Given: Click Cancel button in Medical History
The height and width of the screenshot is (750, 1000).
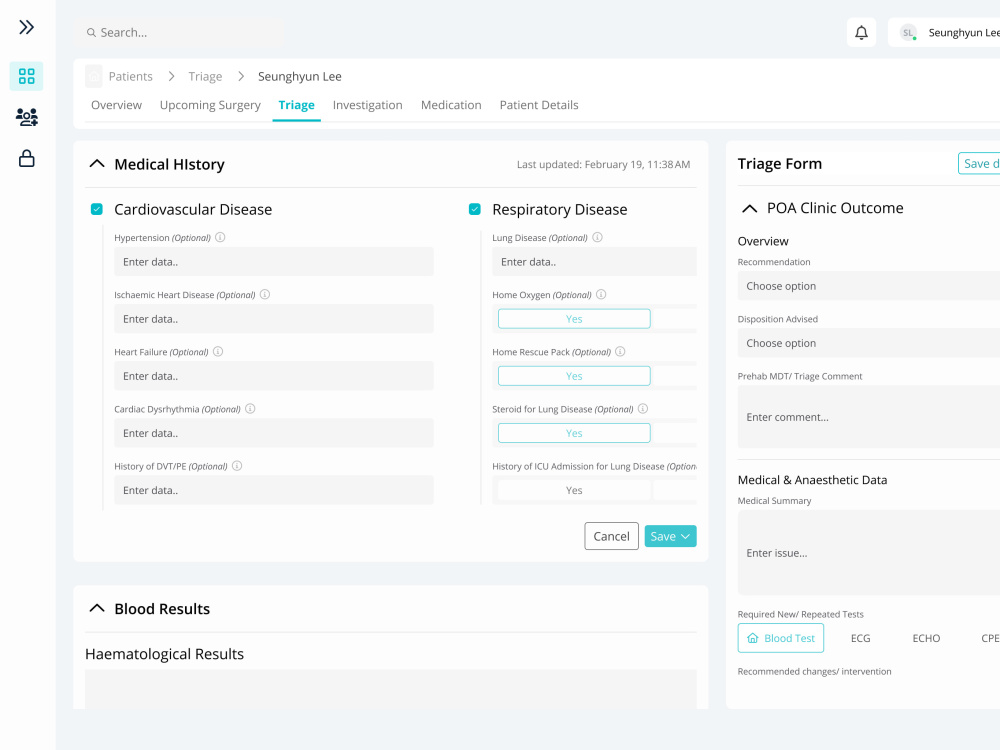Looking at the screenshot, I should [612, 536].
